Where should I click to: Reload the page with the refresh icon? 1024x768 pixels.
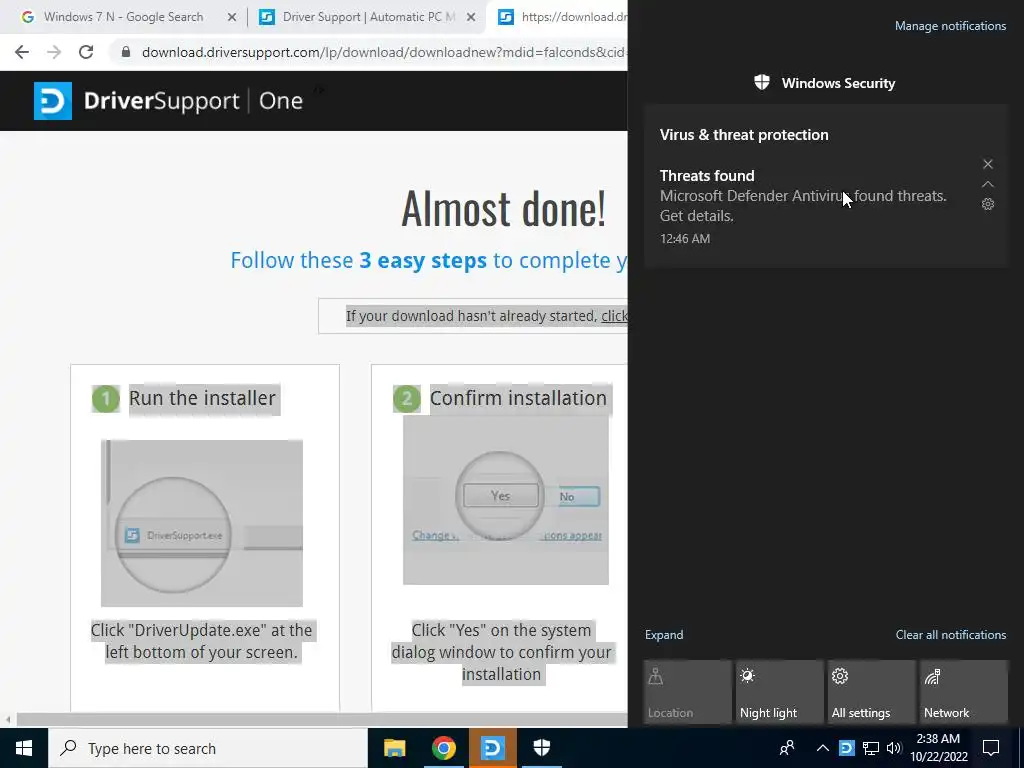tap(86, 52)
